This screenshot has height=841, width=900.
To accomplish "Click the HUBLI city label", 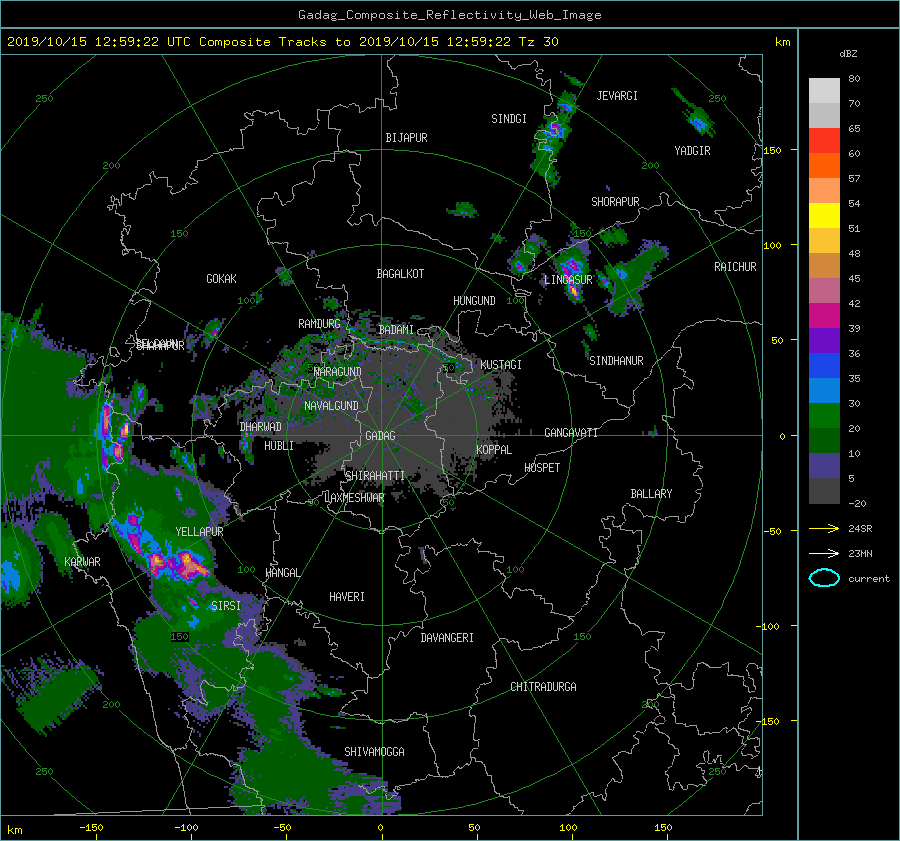I will 278,446.
